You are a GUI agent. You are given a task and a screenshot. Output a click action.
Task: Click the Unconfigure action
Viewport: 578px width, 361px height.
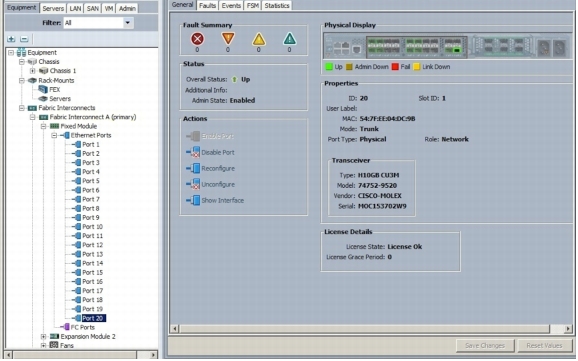pos(210,184)
